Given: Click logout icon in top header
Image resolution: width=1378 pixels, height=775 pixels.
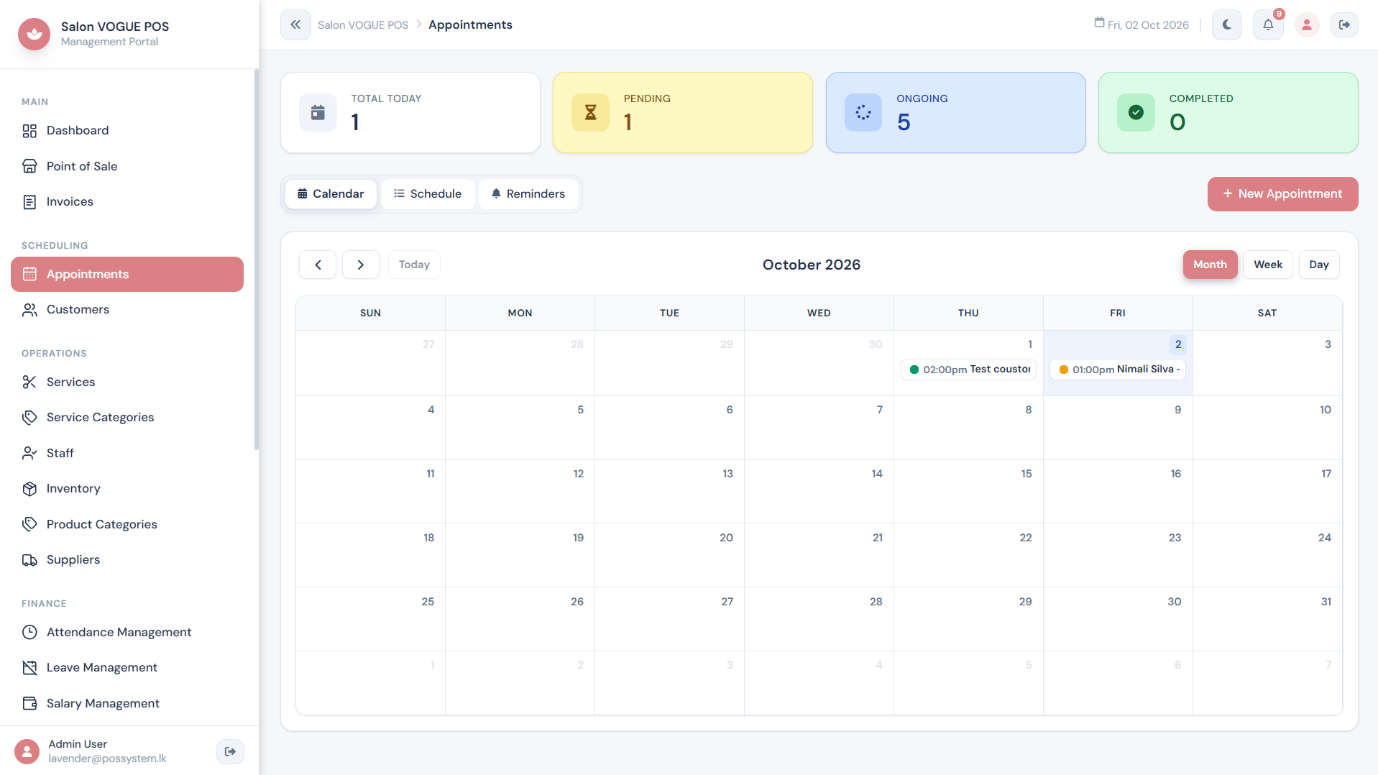Looking at the screenshot, I should point(1345,25).
